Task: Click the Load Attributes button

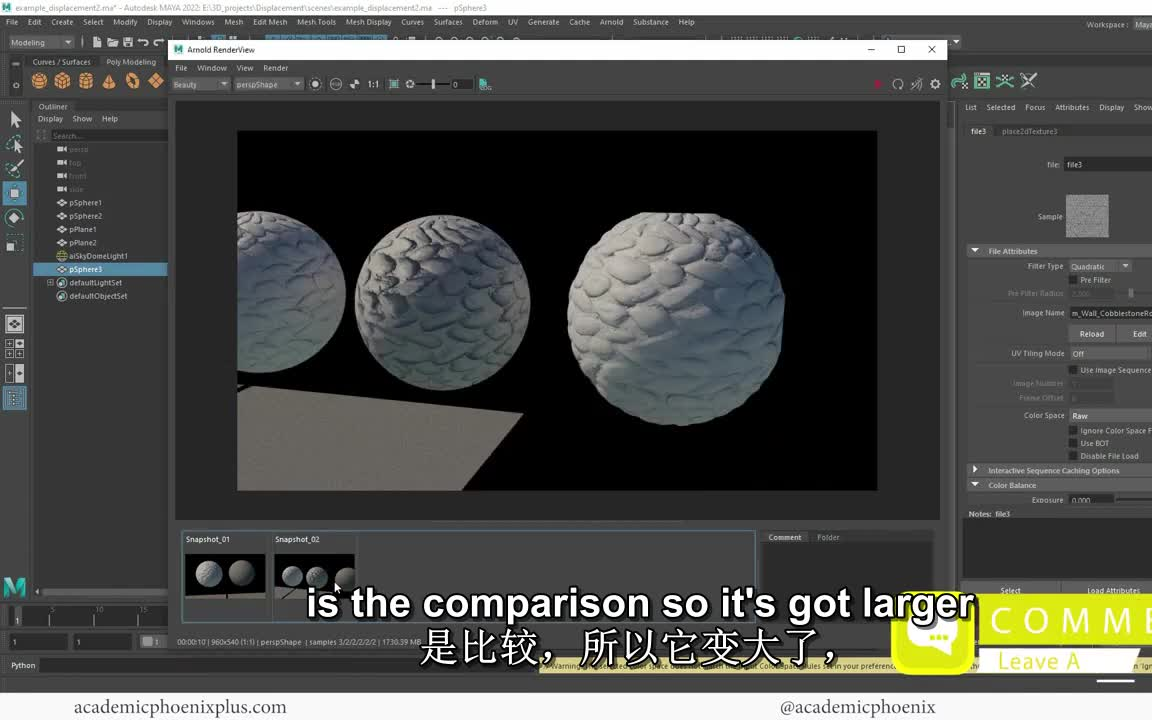Action: [x=1113, y=591]
